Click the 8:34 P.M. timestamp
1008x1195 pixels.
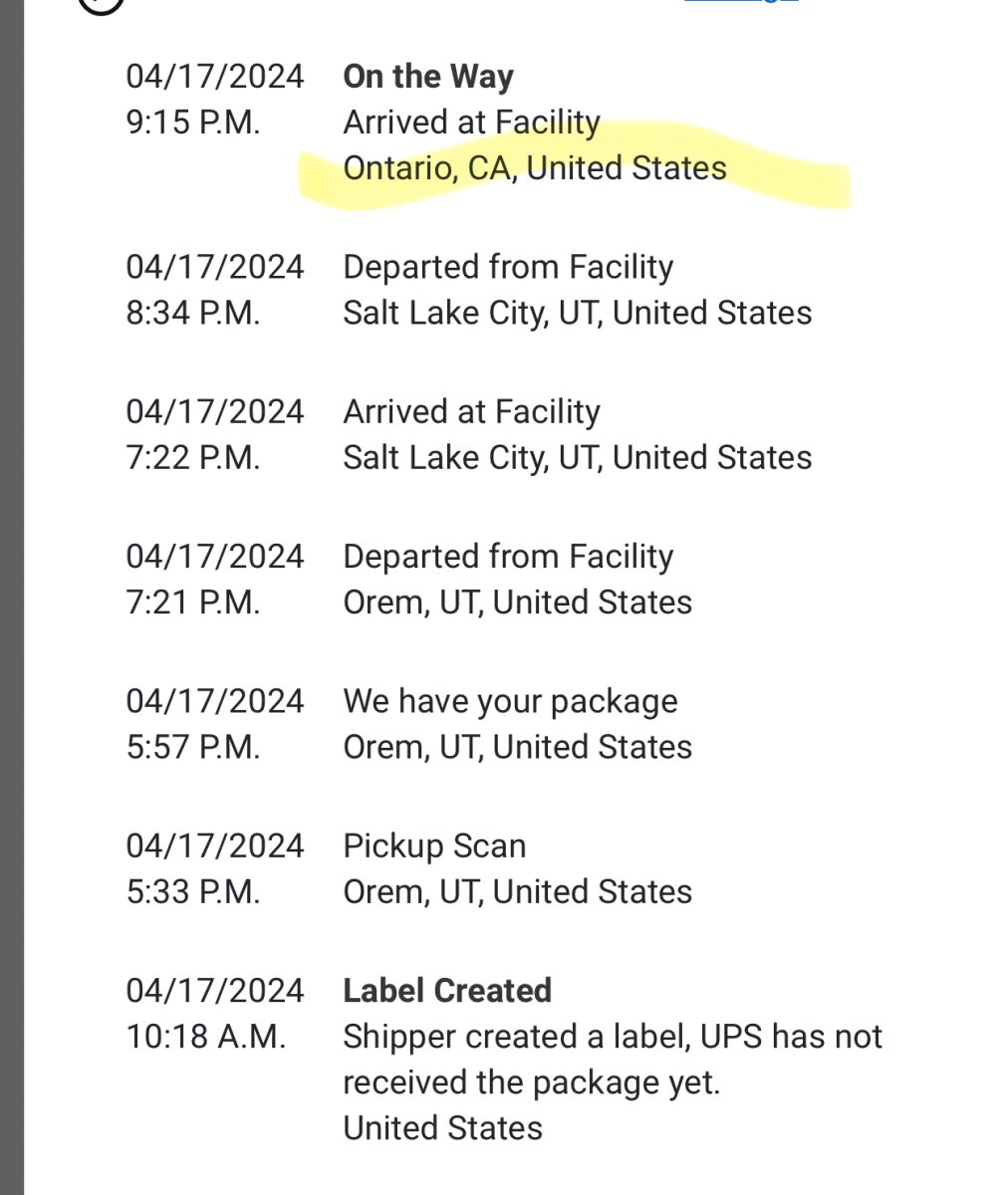pos(193,313)
